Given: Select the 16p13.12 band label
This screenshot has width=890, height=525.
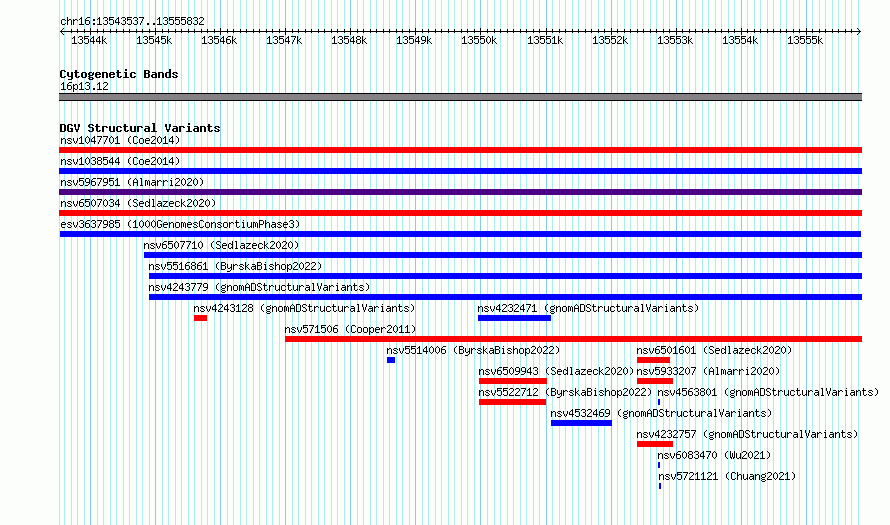Looking at the screenshot, I should [84, 86].
